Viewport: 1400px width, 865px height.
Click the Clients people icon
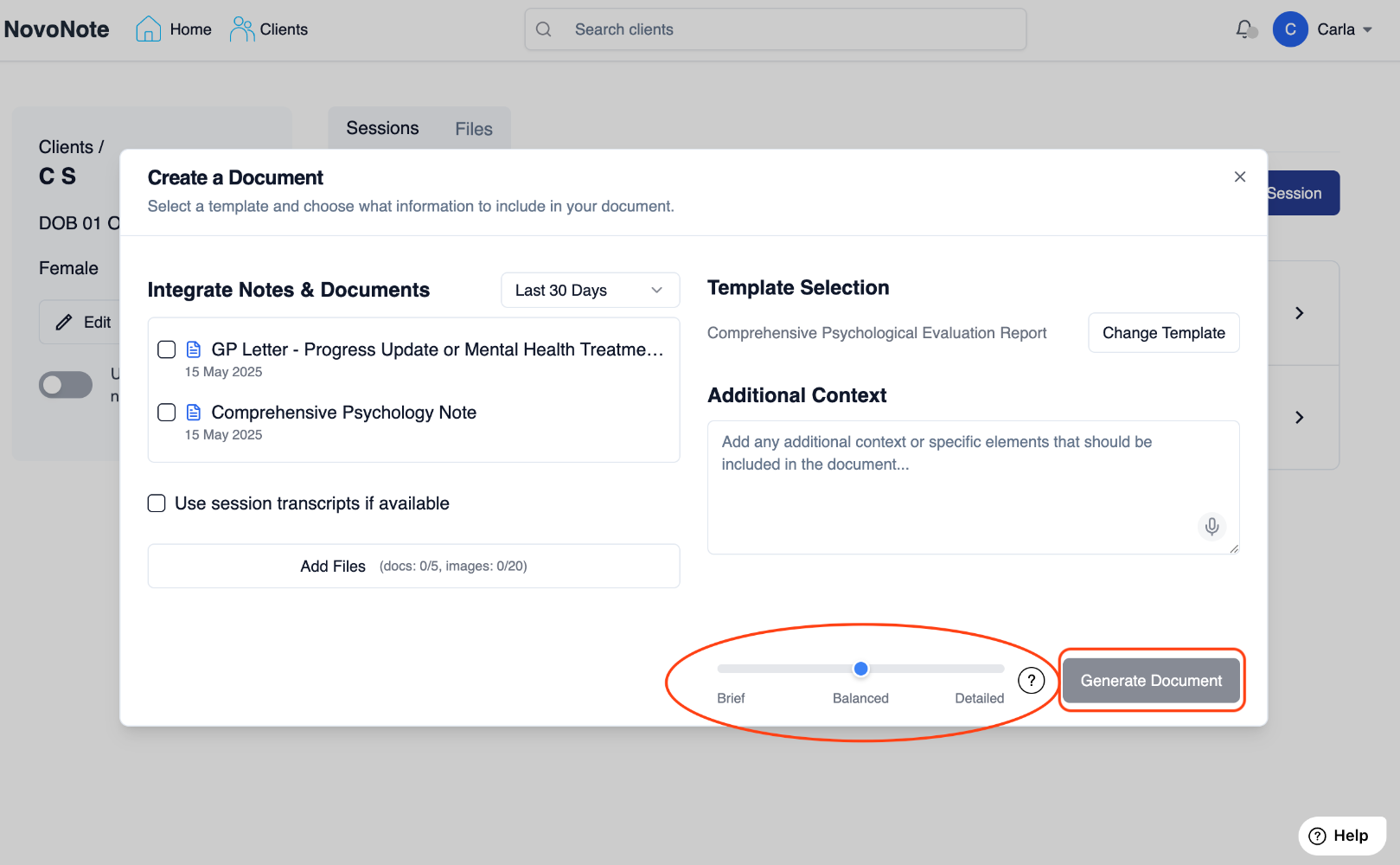coord(241,29)
